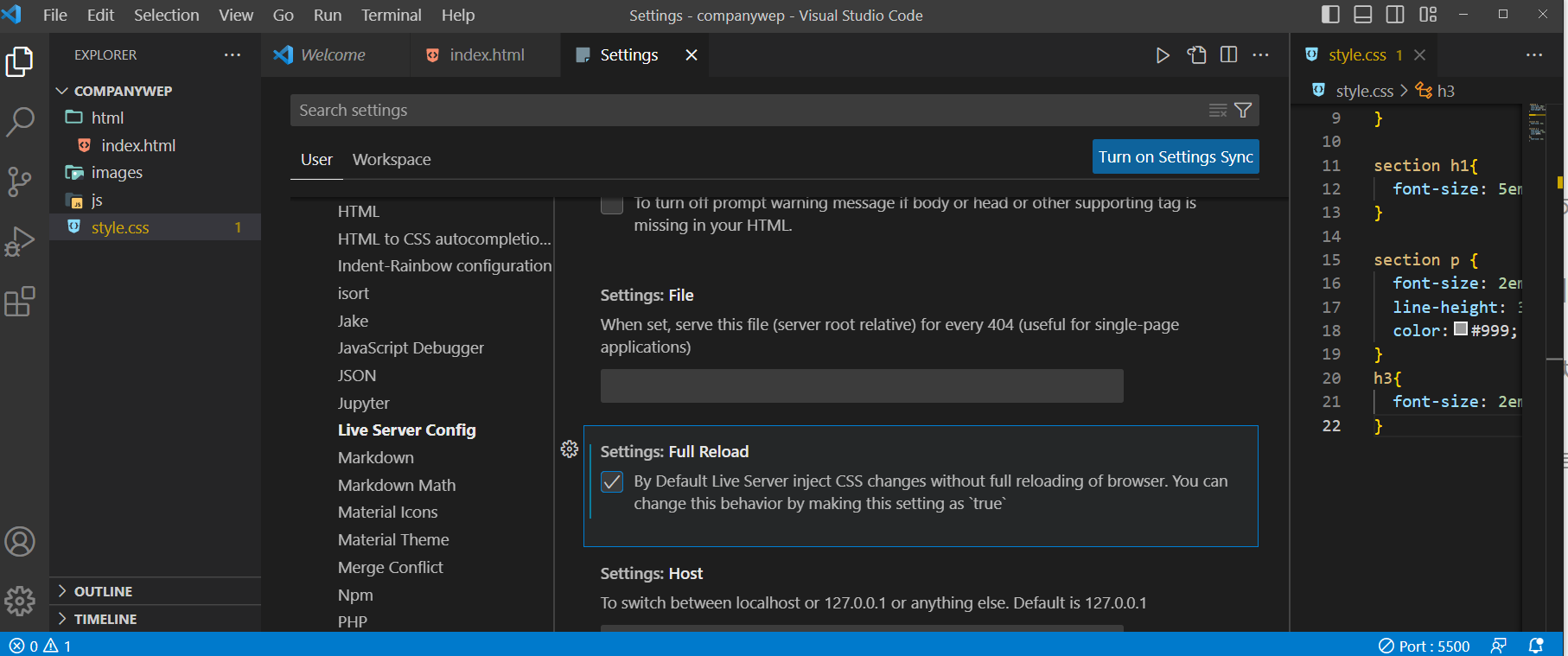Viewport: 1568px width, 656px height.
Task: Select Merge Conflict in settings list
Action: (x=391, y=568)
